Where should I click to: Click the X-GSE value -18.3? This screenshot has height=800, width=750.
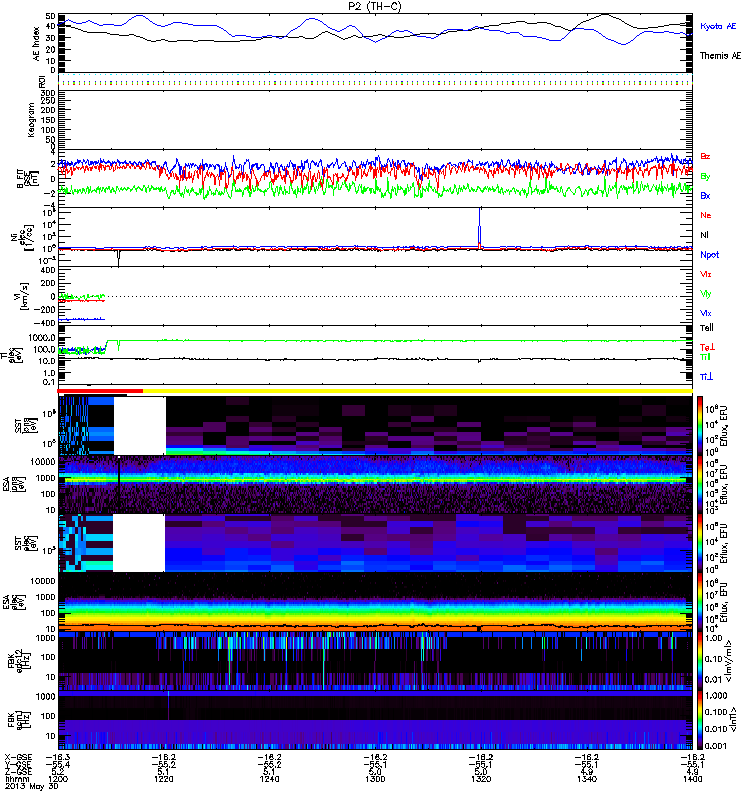[58, 758]
